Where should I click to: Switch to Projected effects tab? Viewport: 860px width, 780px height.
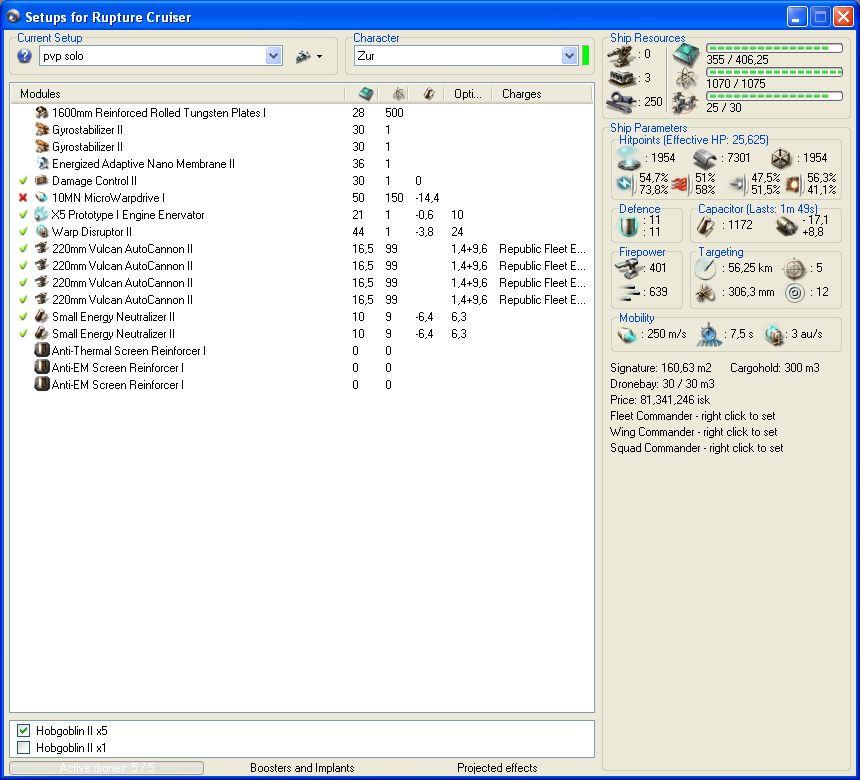497,768
